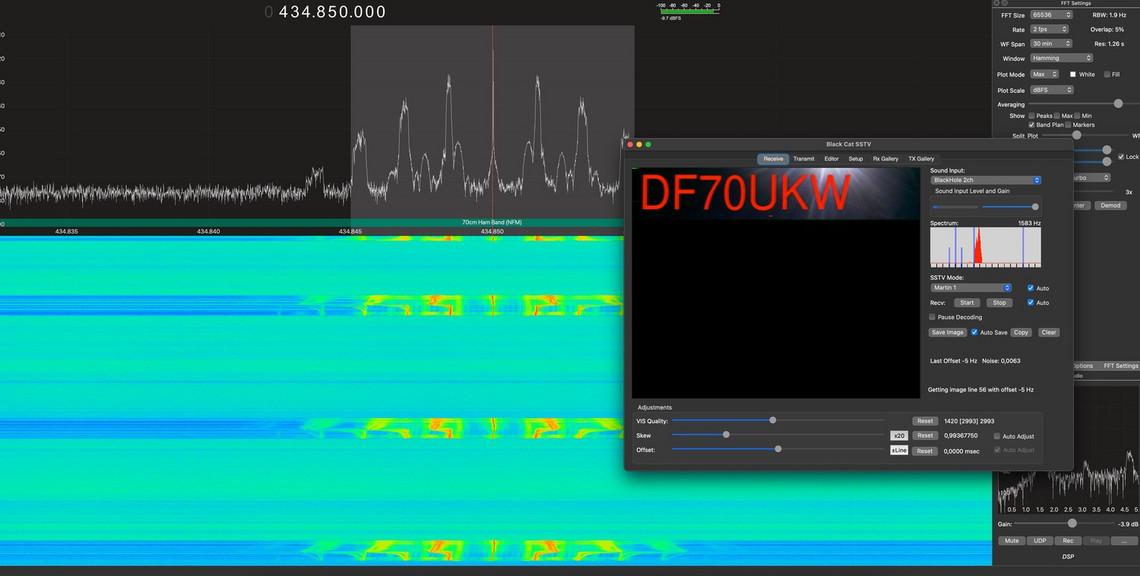Open the Setup tab
This screenshot has width=1140, height=576.
click(x=856, y=159)
